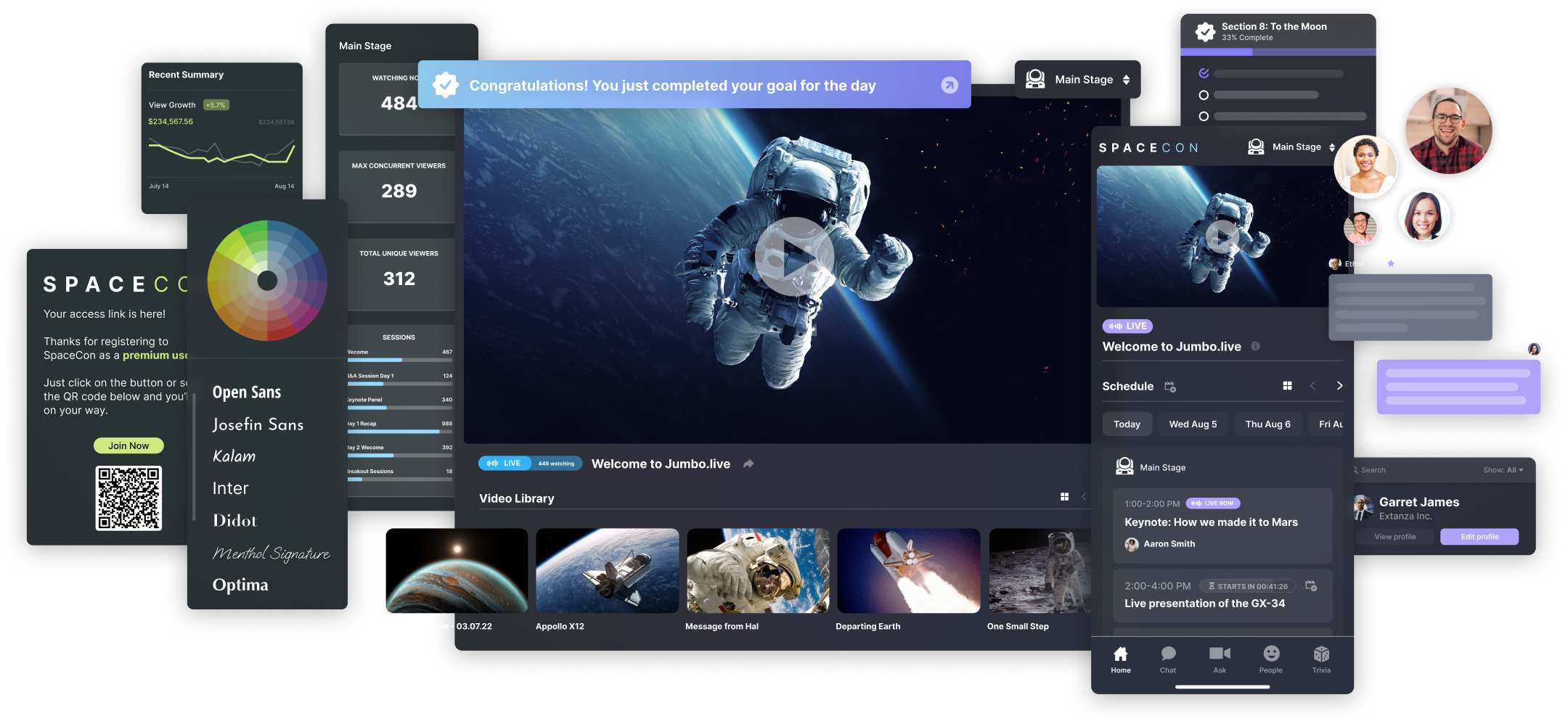Open the Chat tab icon in bottom navigation
The image size is (1568, 724).
(1168, 654)
